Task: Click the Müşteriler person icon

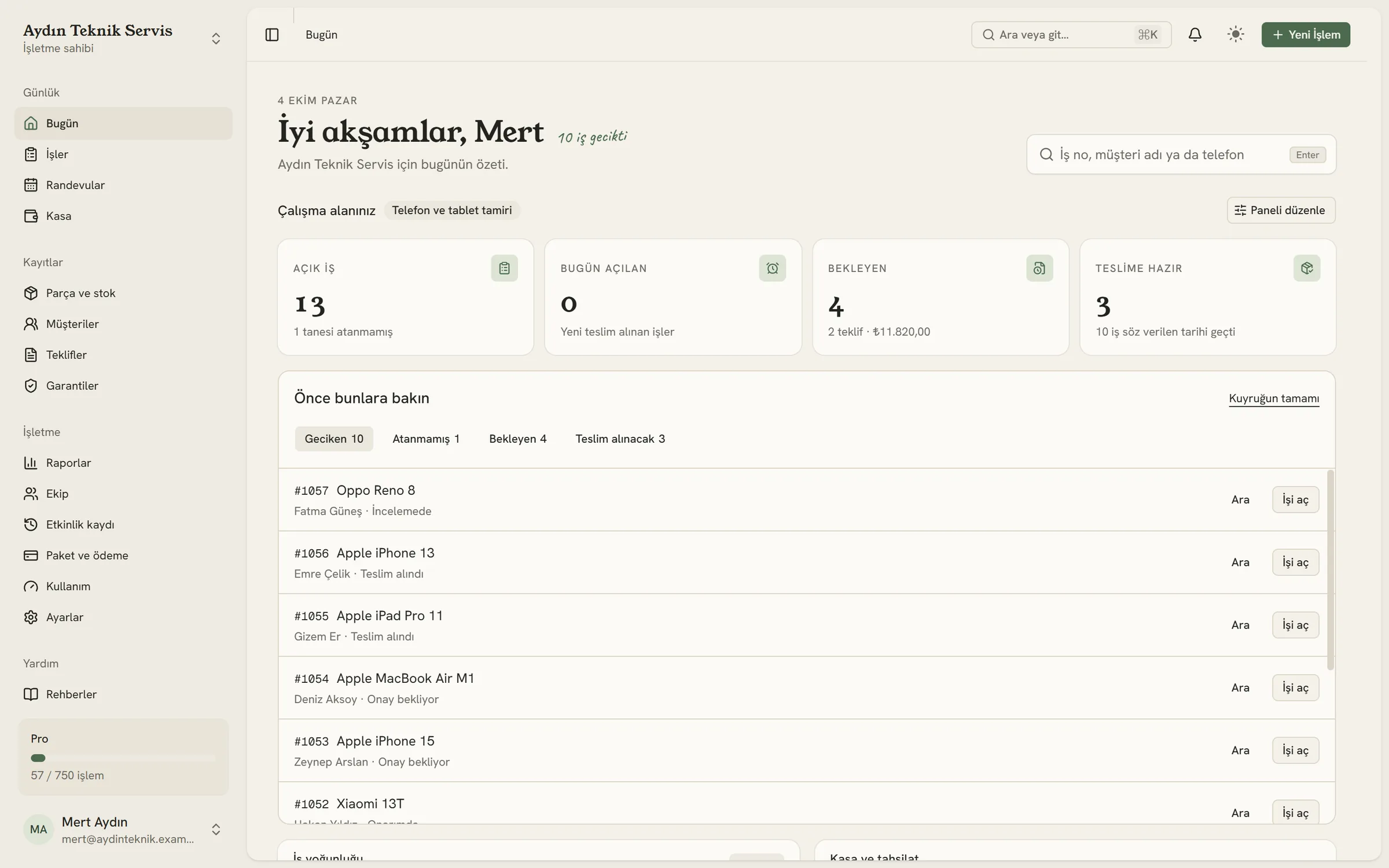Action: (x=31, y=324)
